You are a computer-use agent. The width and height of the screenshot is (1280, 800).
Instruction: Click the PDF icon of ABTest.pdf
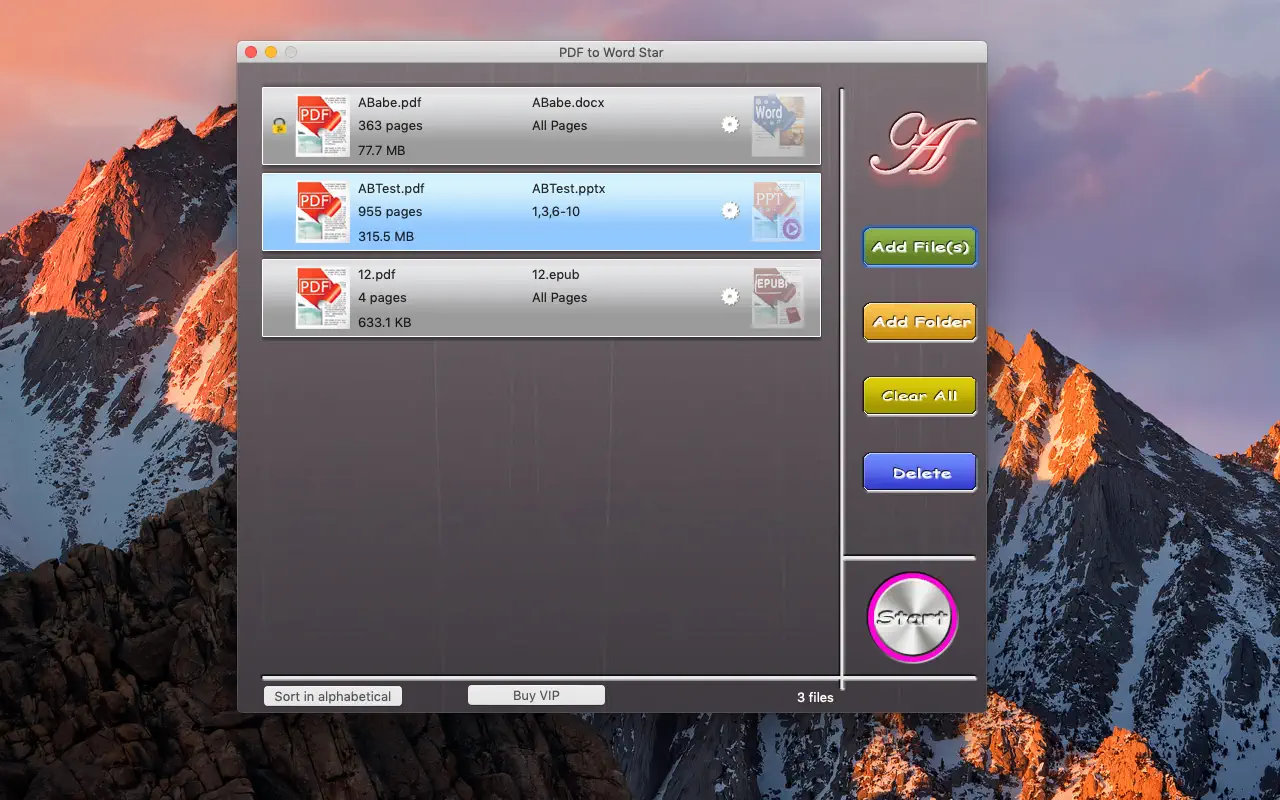coord(322,212)
